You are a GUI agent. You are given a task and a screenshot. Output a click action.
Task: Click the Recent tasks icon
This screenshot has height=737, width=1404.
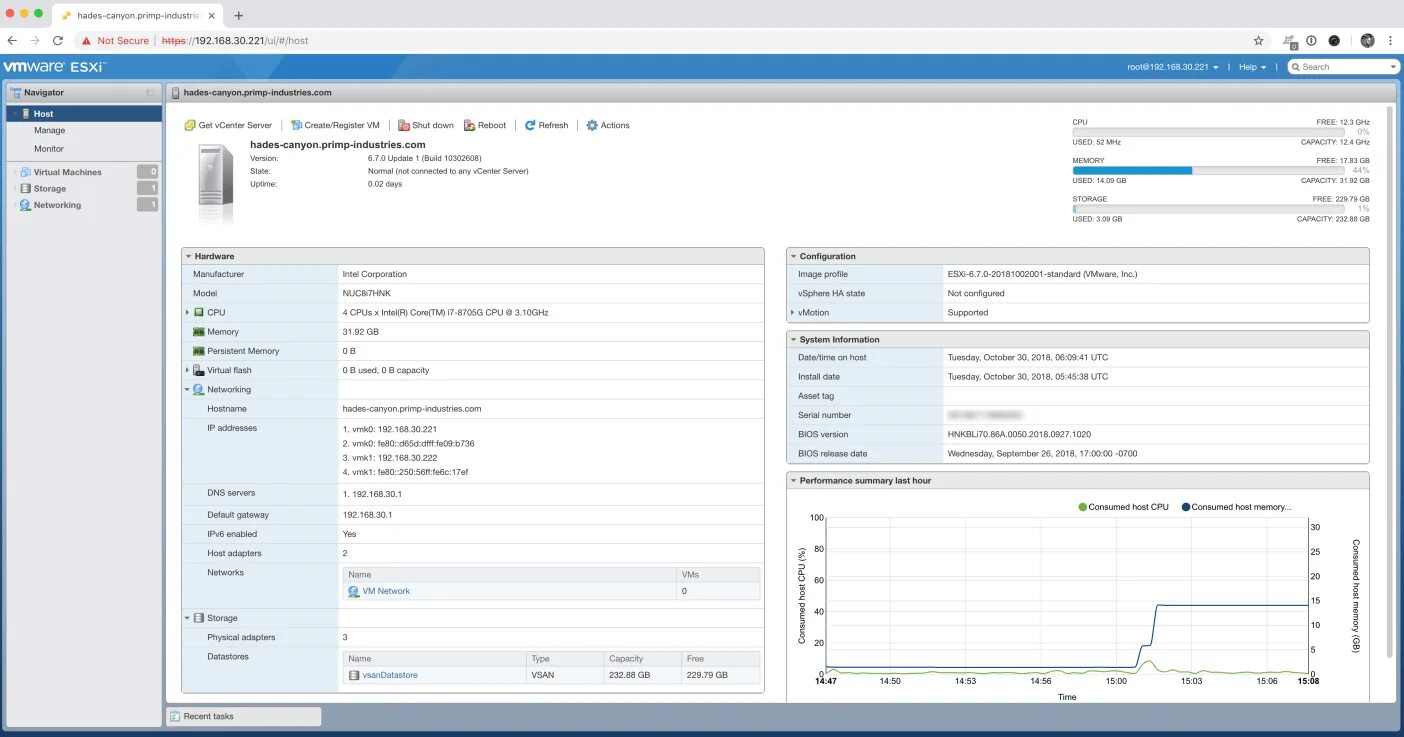click(175, 716)
